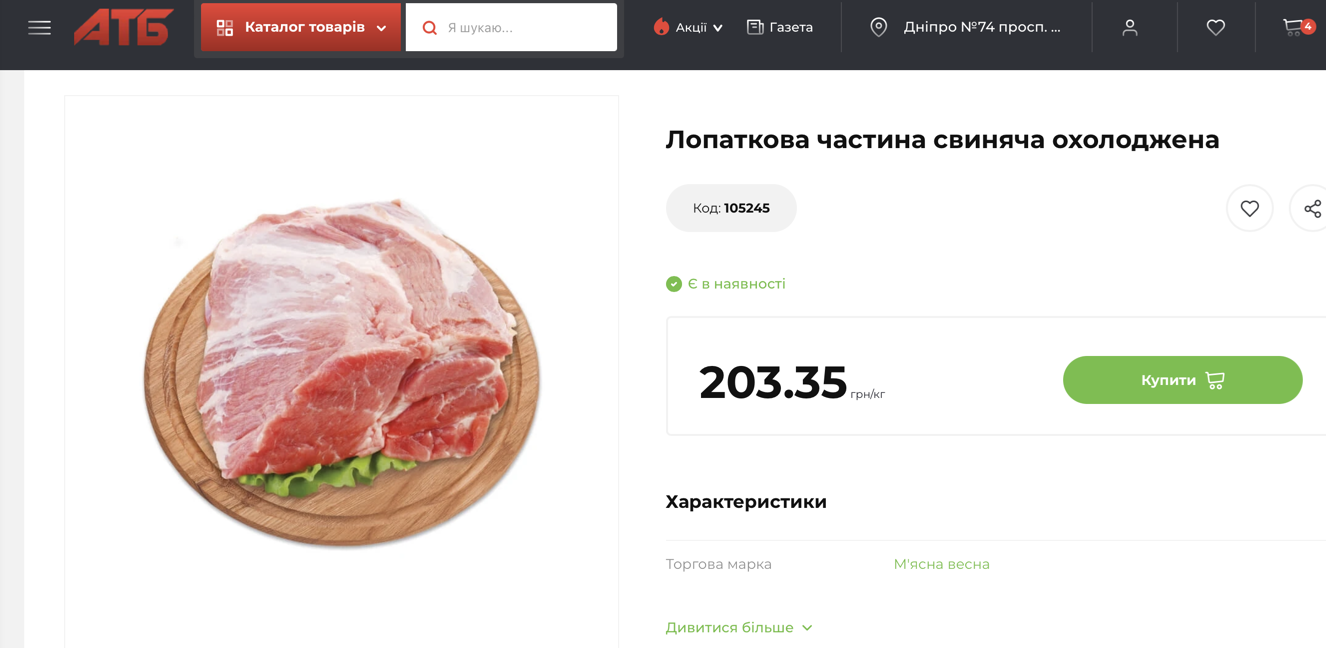Add product to favorites with heart

pos(1250,208)
